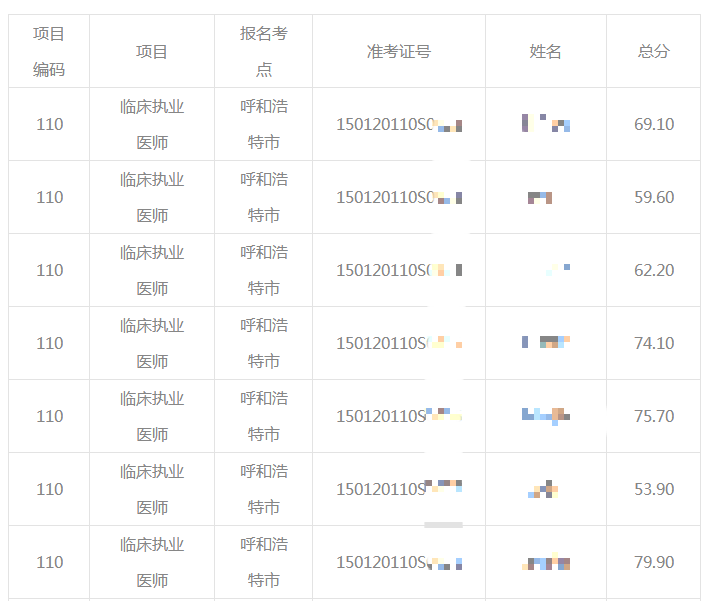This screenshot has height=601, width=710.
Task: Select the 总分 column header
Action: click(654, 52)
